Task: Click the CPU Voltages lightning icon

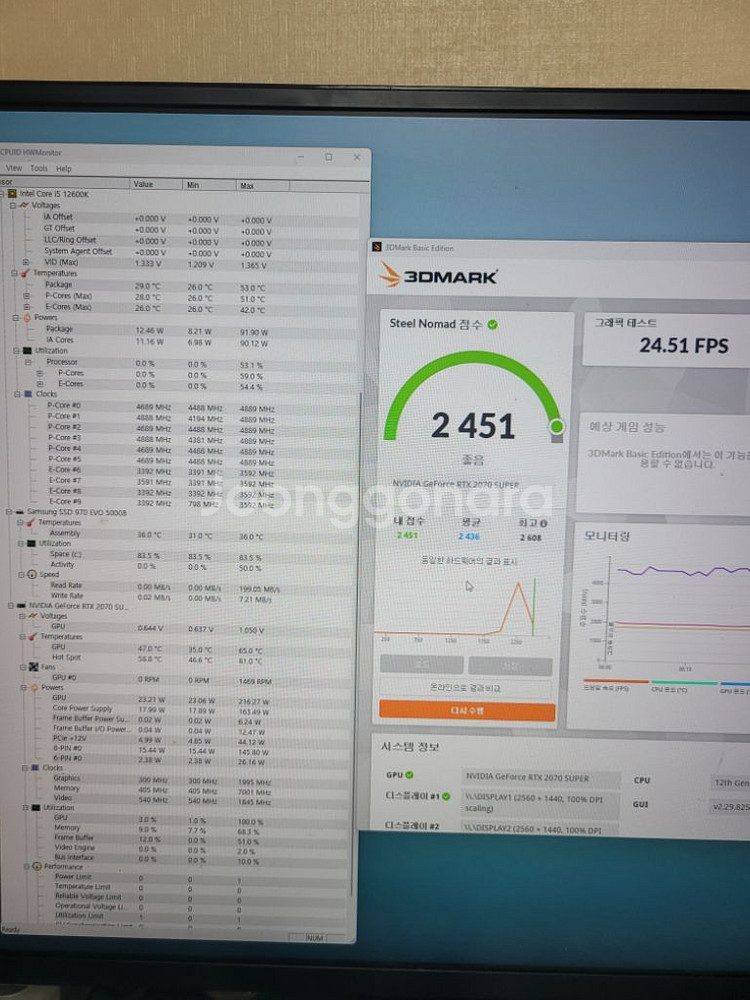Action: click(24, 205)
